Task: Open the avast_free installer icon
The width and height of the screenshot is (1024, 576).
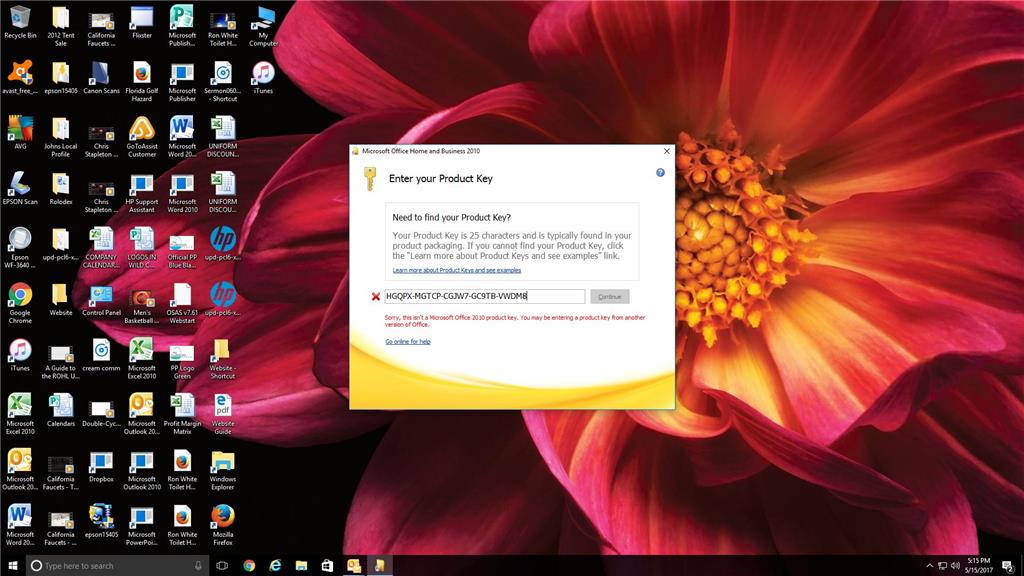Action: pyautogui.click(x=20, y=78)
